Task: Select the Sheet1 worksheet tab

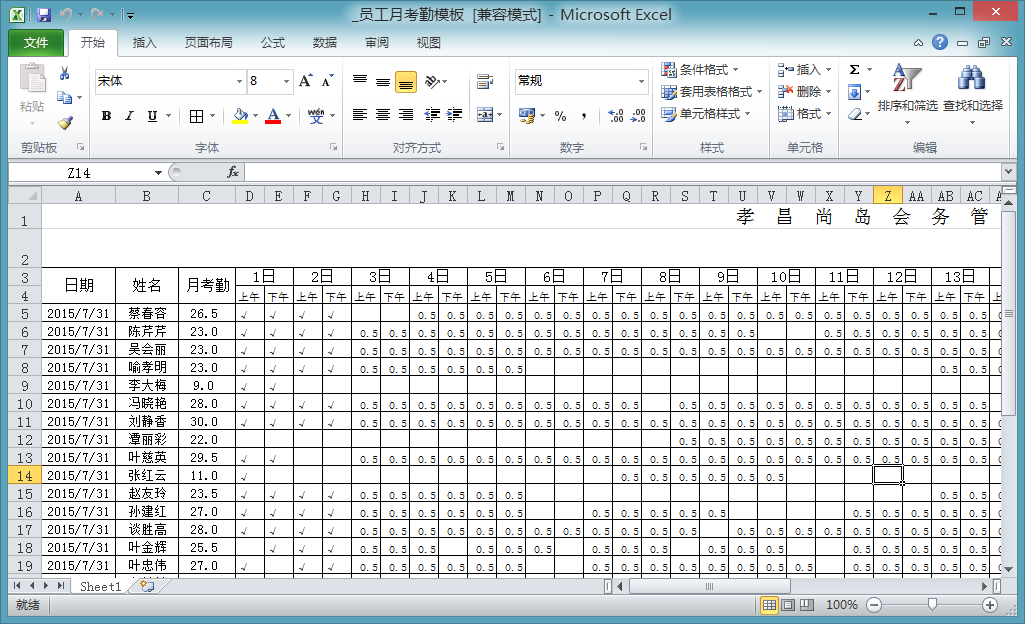Action: [x=100, y=586]
